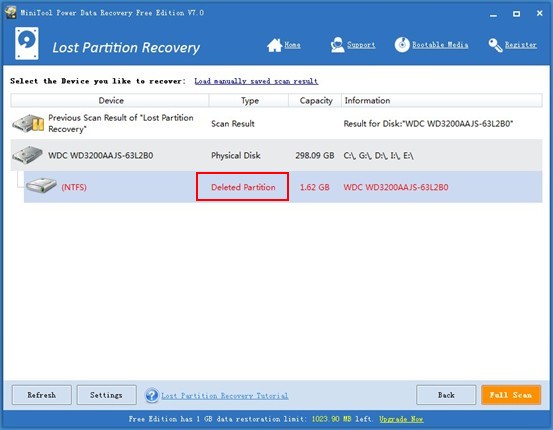The image size is (553, 430).
Task: Click the WDC physical disk drive icon
Action: click(27, 155)
